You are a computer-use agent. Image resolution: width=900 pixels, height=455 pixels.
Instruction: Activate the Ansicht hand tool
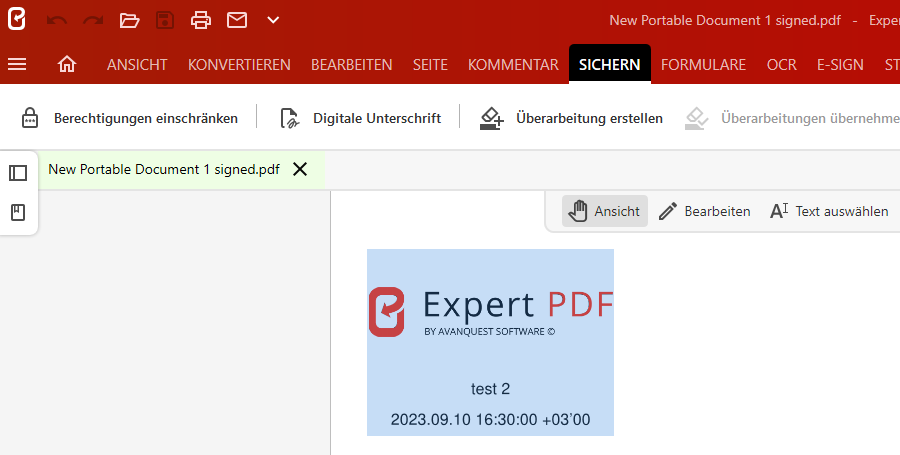click(604, 211)
